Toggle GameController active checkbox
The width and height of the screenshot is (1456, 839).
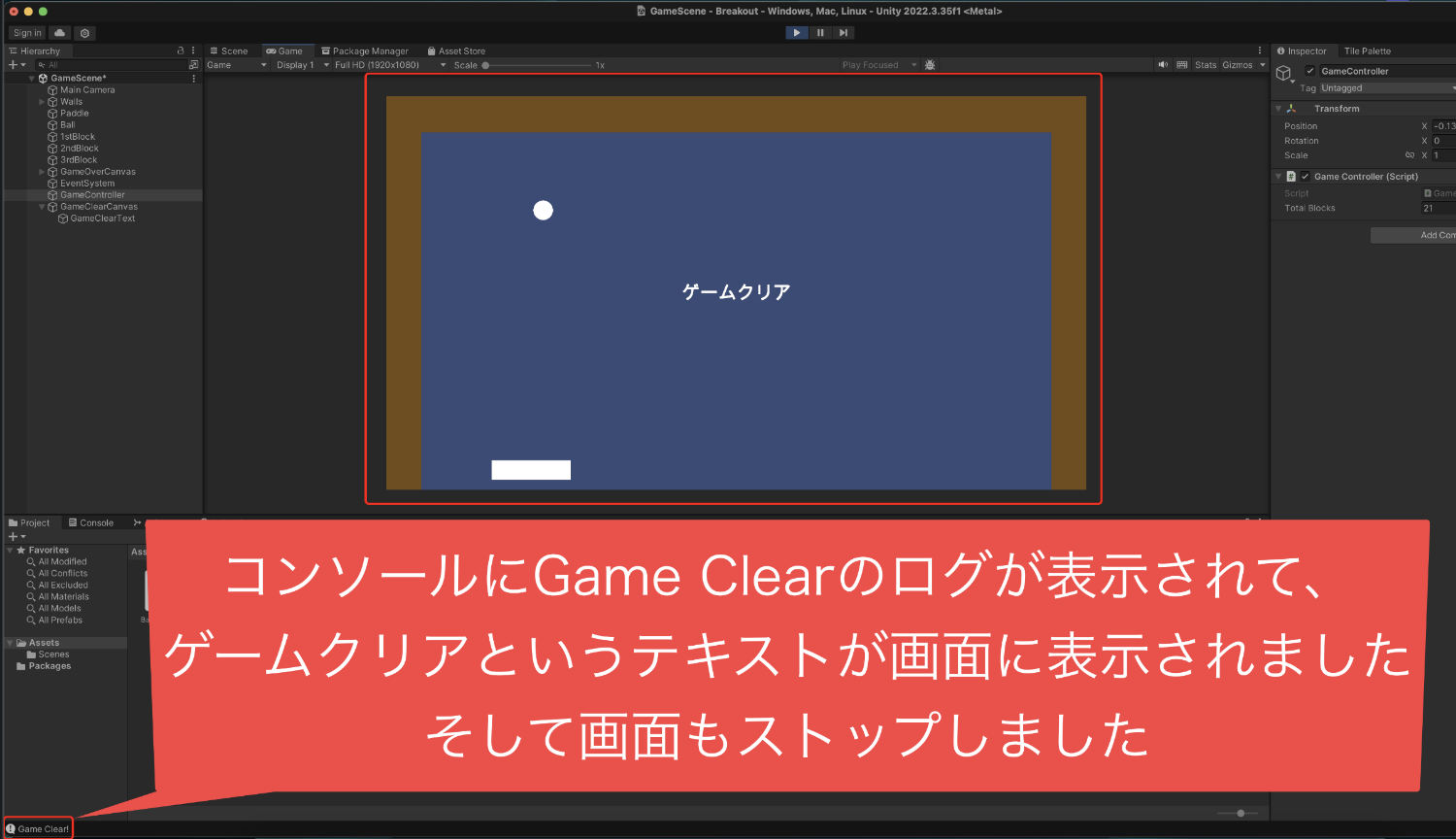click(x=1309, y=71)
